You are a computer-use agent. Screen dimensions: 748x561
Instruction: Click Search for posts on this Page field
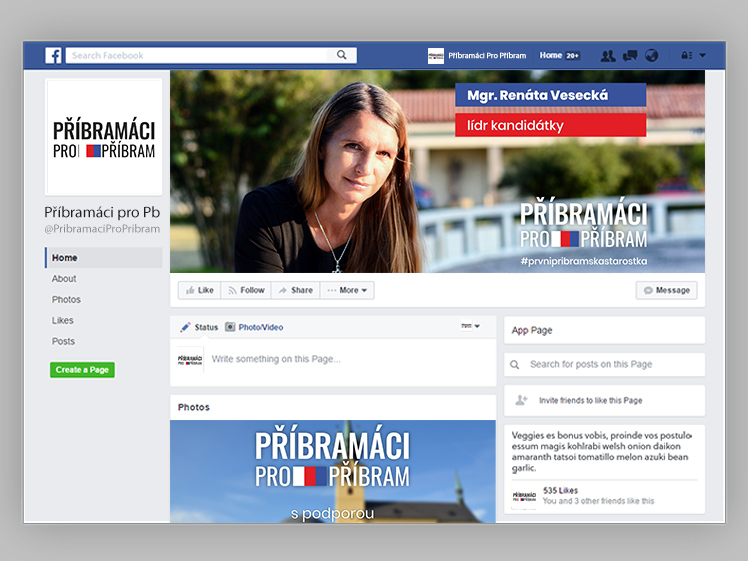click(604, 364)
